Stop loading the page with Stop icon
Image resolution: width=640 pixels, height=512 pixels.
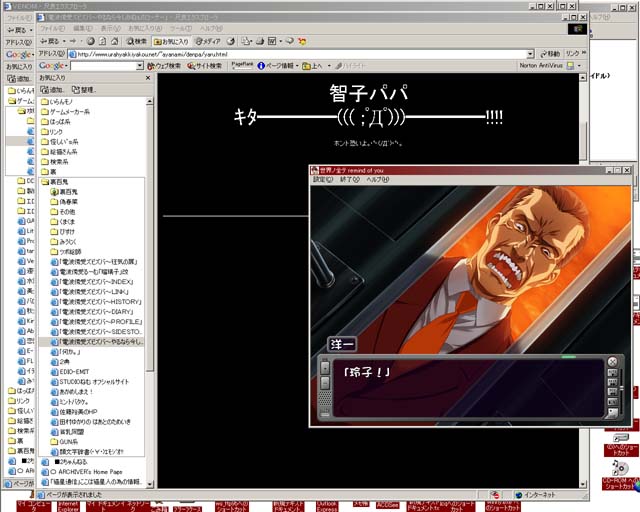[x=91, y=41]
